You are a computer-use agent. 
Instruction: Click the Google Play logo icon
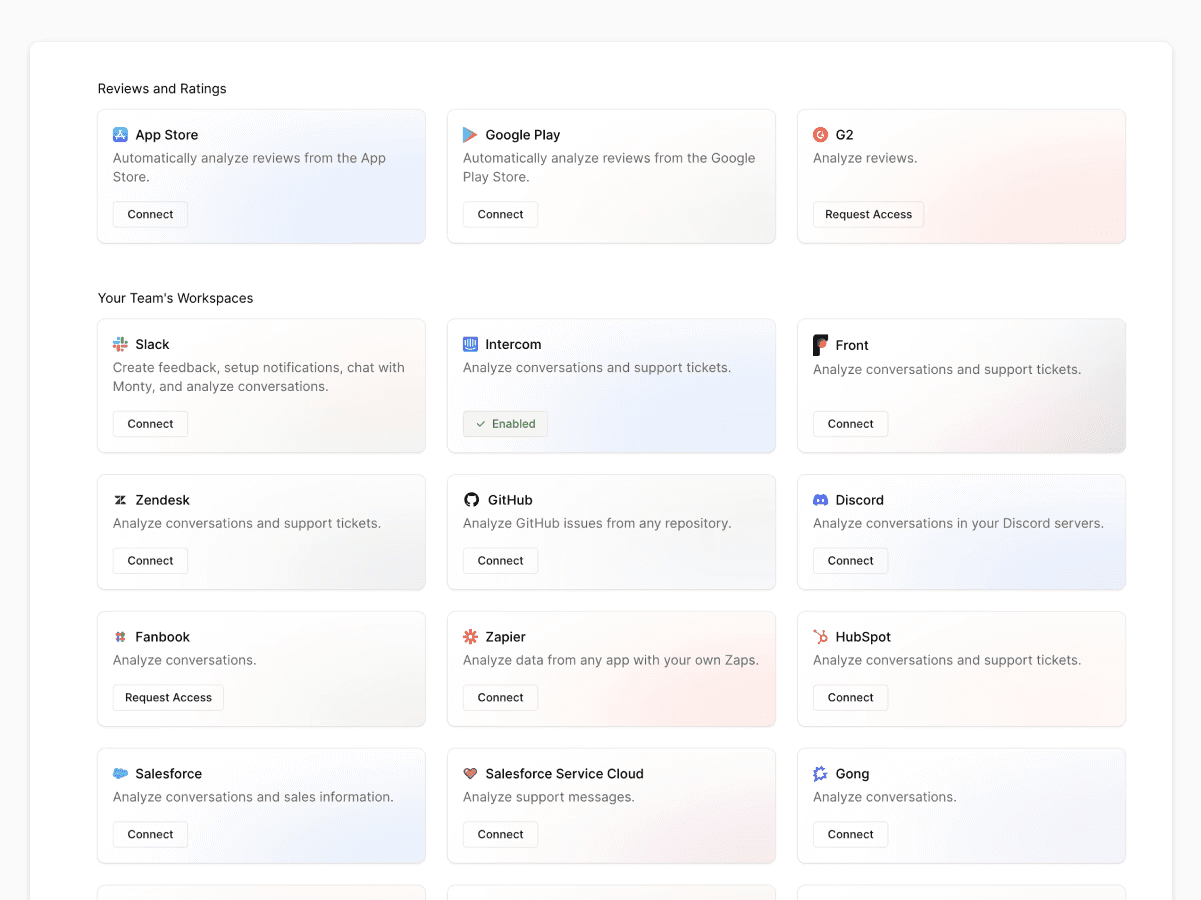(470, 135)
